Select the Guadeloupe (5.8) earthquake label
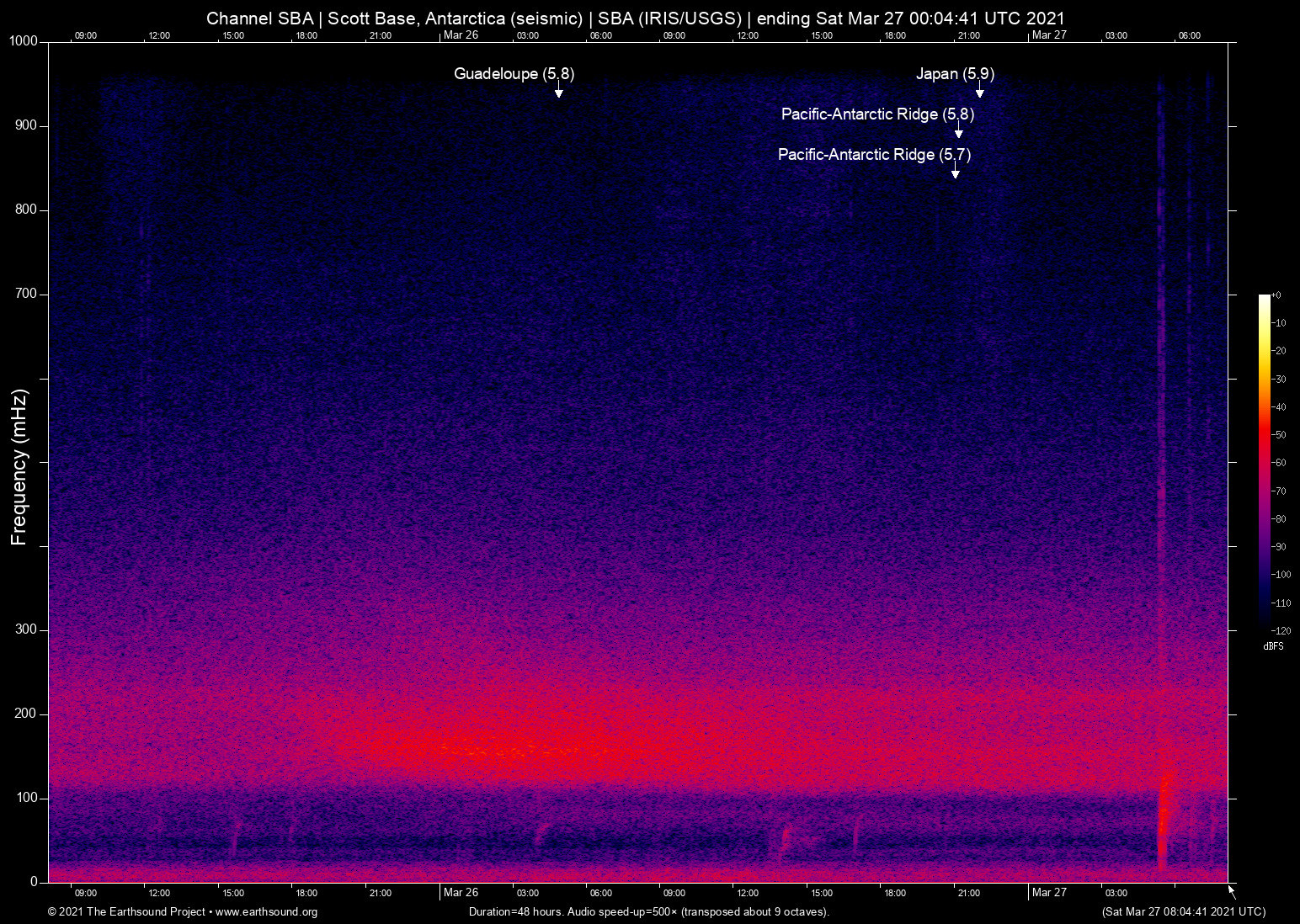 tap(514, 74)
